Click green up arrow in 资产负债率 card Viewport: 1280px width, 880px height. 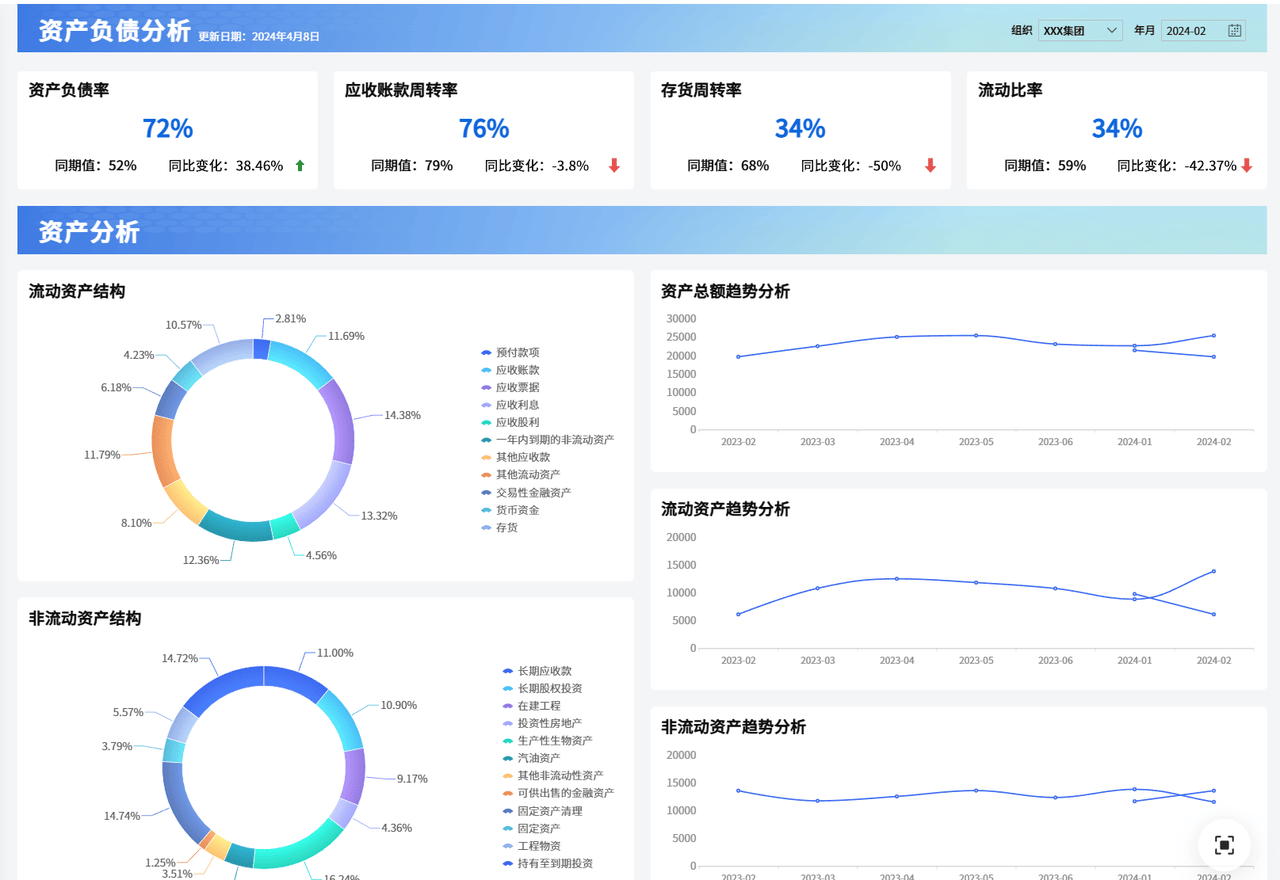click(300, 166)
